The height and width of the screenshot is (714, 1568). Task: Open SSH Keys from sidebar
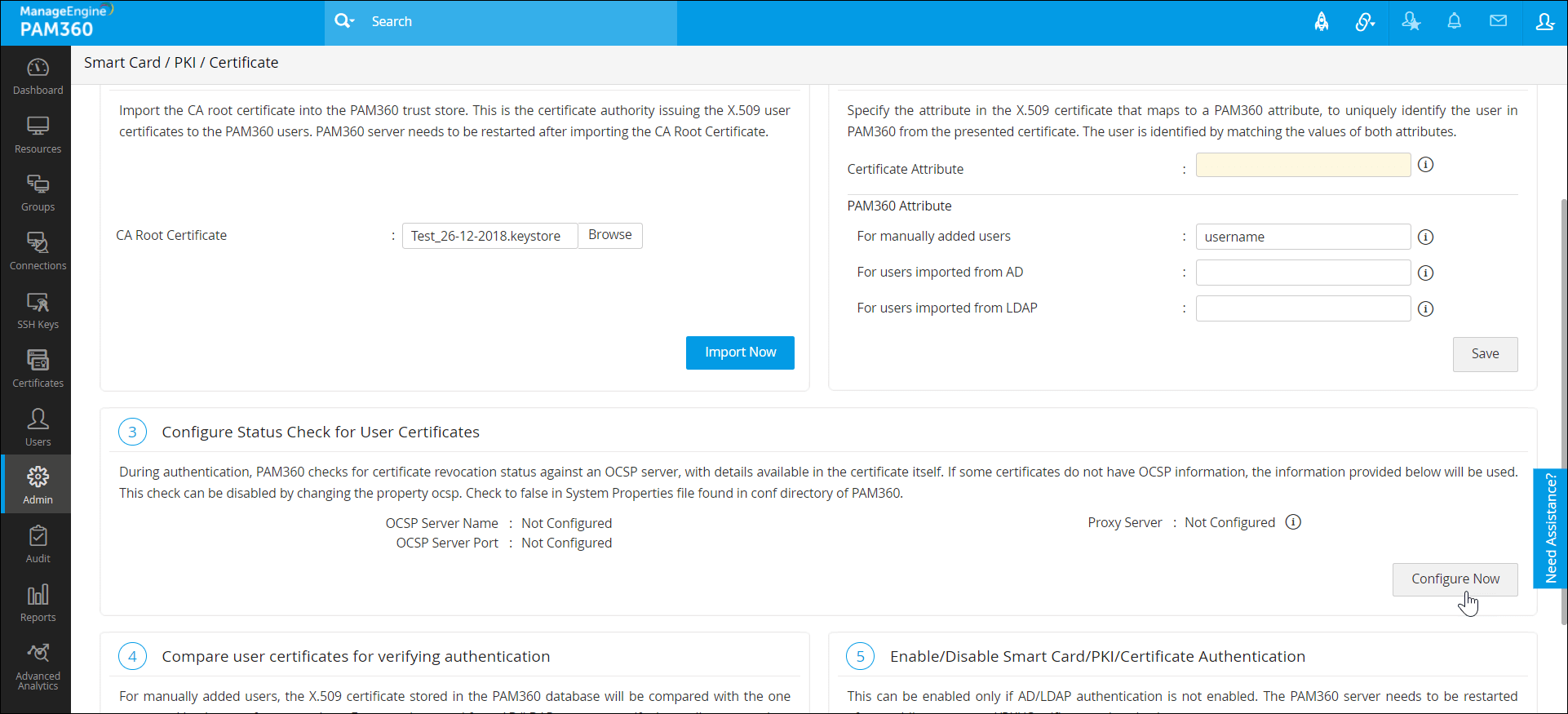38,310
